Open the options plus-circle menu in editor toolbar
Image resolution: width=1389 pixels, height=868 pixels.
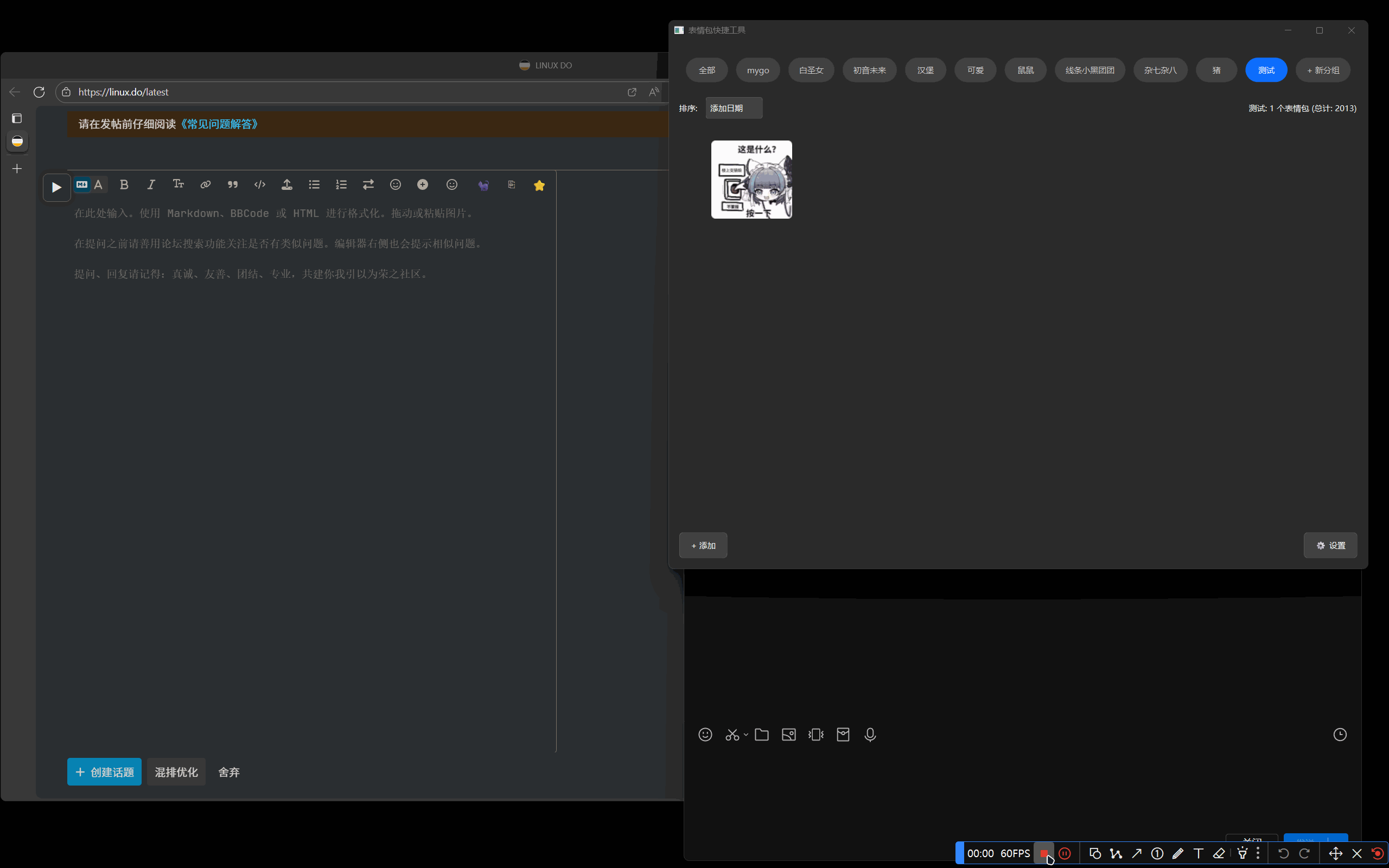coord(423,185)
